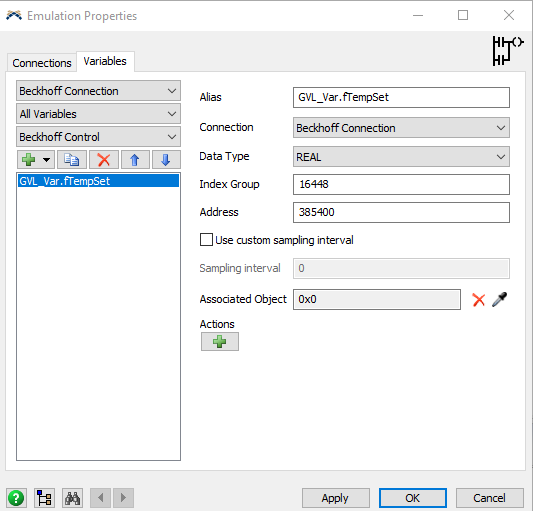Click into the Address input field
Viewport: 533px width, 511px height.
coord(401,212)
